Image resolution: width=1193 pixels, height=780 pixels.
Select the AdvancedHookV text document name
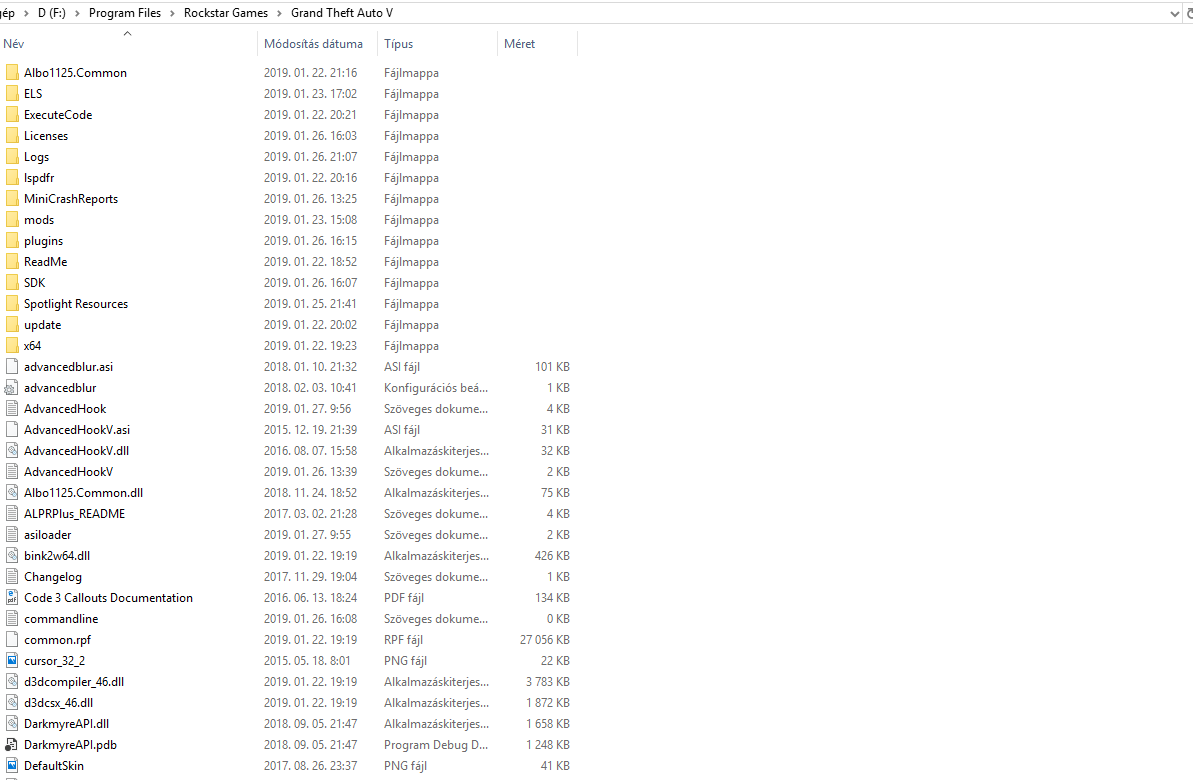click(x=68, y=472)
